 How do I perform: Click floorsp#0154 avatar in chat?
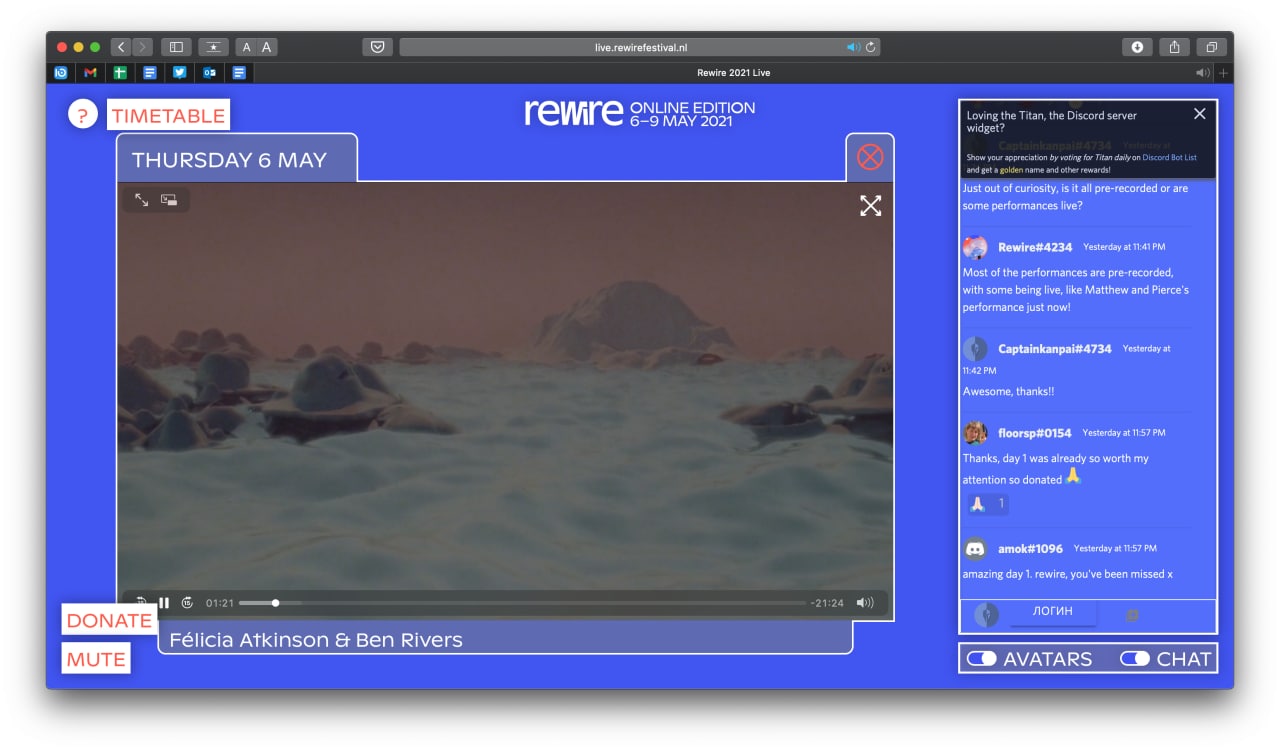(x=975, y=433)
